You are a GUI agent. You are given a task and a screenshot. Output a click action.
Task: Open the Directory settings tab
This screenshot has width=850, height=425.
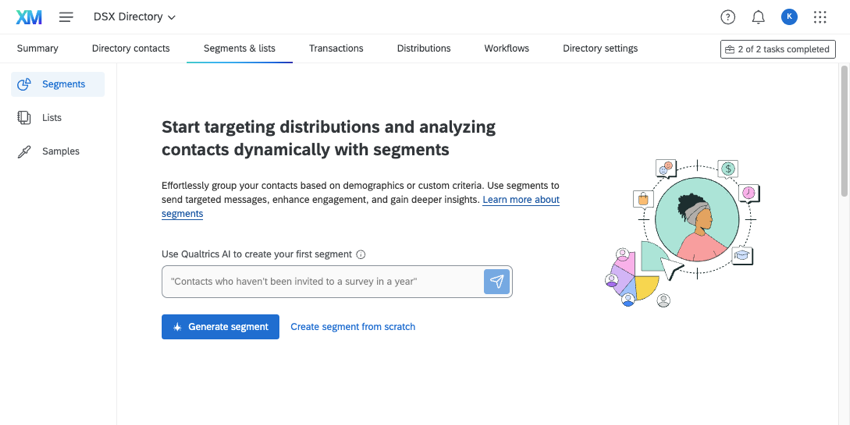(600, 48)
